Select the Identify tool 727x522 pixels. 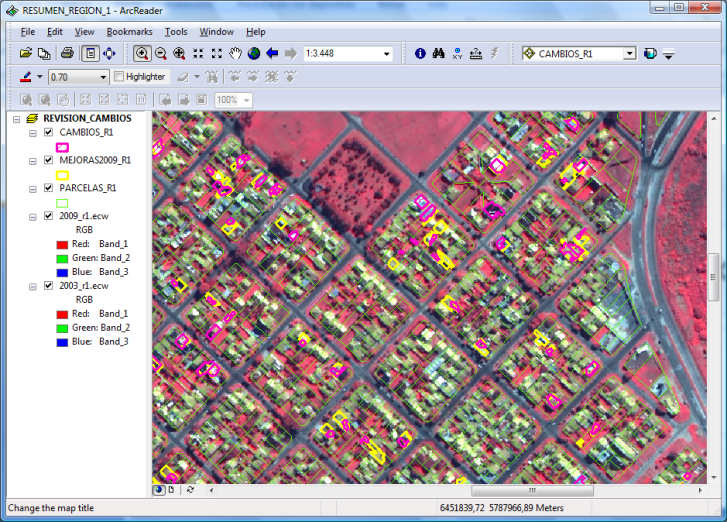click(x=420, y=53)
